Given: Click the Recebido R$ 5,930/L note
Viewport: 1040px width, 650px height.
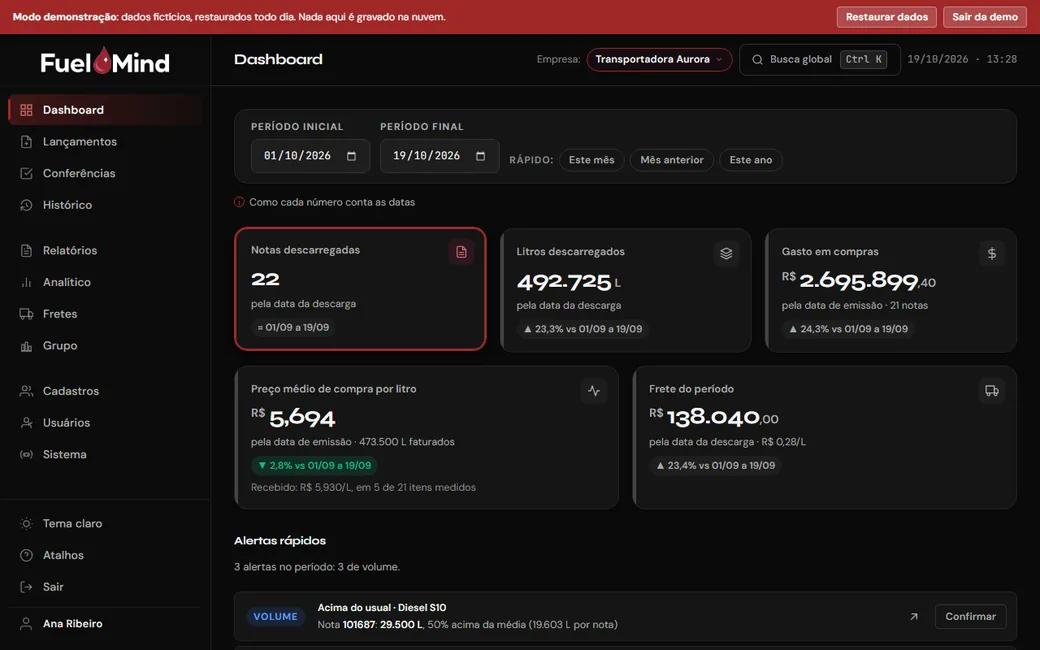Looking at the screenshot, I should click(x=363, y=488).
